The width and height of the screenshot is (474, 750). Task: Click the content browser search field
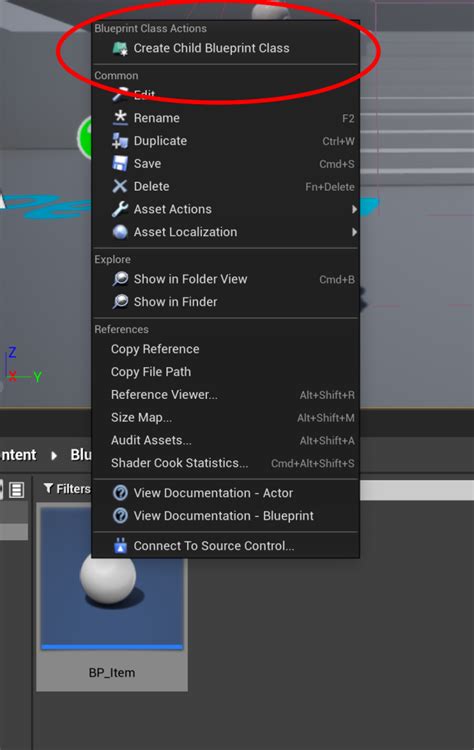416,491
